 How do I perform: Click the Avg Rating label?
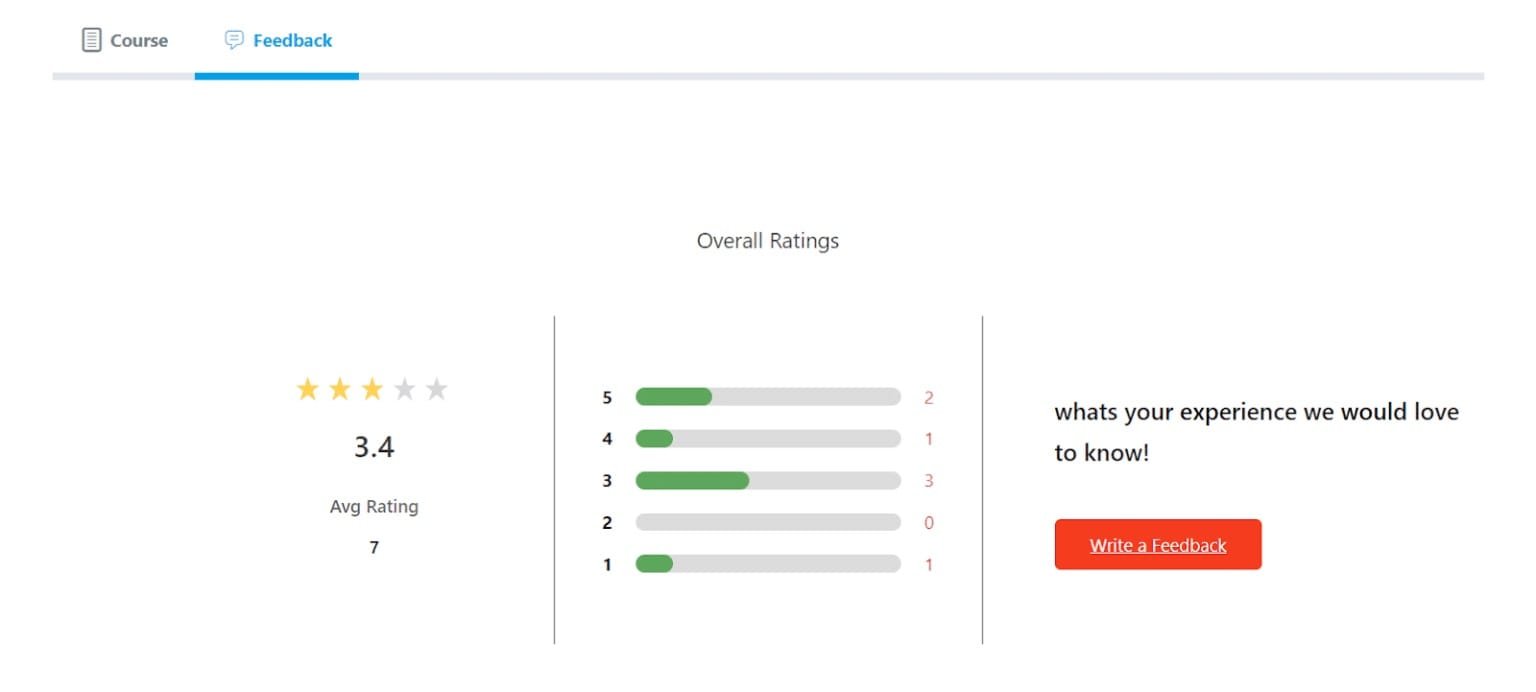coord(374,507)
